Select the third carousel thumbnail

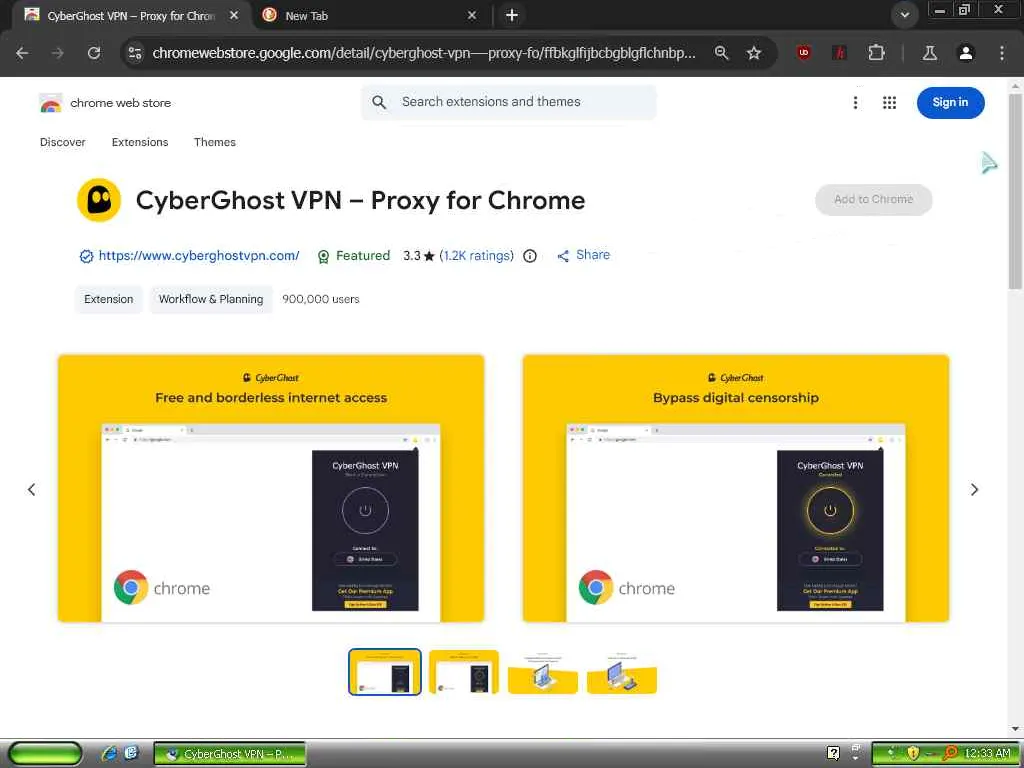pyautogui.click(x=543, y=672)
